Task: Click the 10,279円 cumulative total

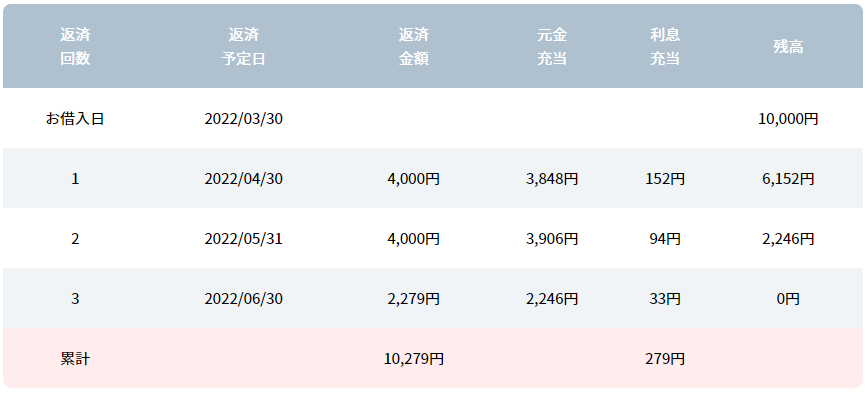Action: [x=414, y=359]
